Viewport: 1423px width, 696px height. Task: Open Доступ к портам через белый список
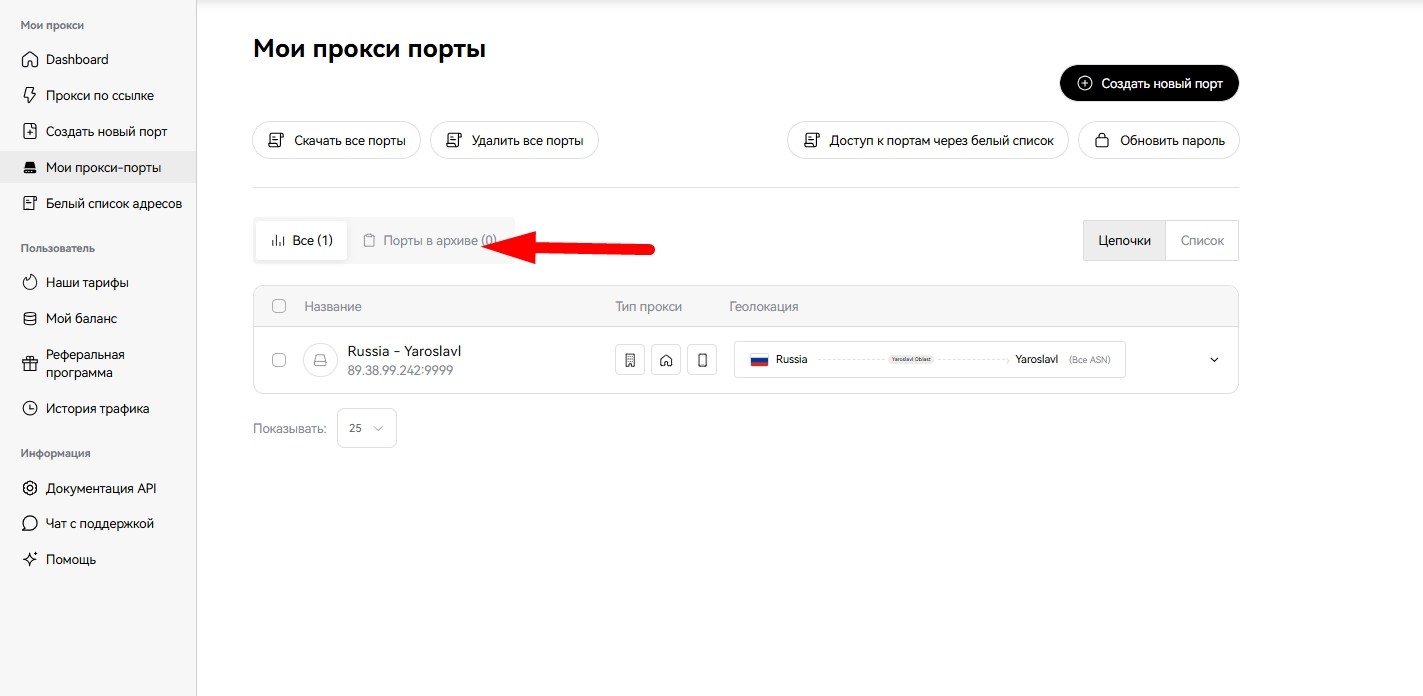(928, 140)
